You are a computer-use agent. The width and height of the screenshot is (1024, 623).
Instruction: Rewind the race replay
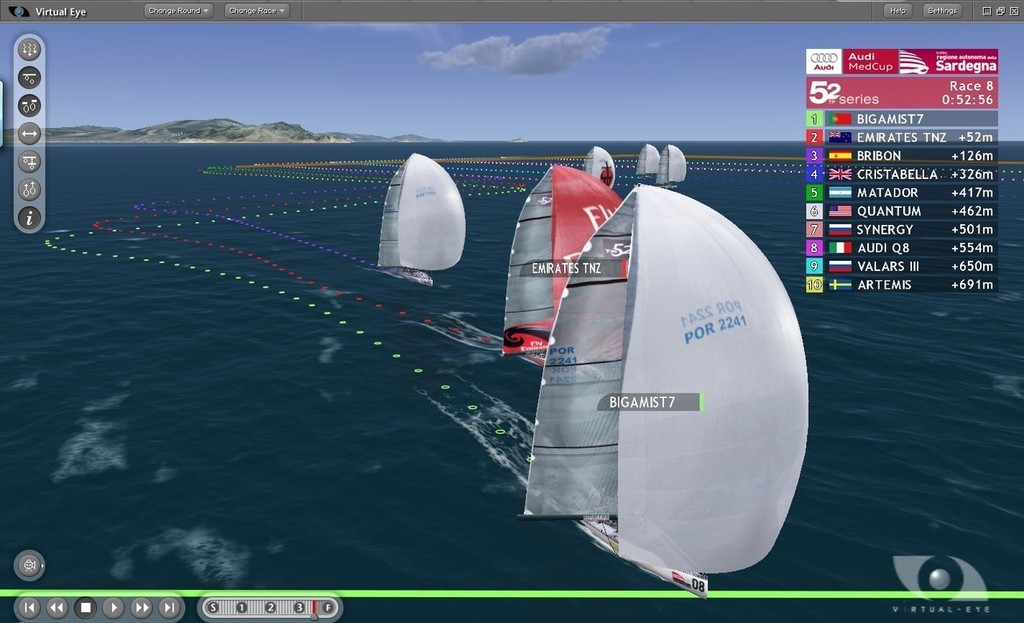point(57,608)
